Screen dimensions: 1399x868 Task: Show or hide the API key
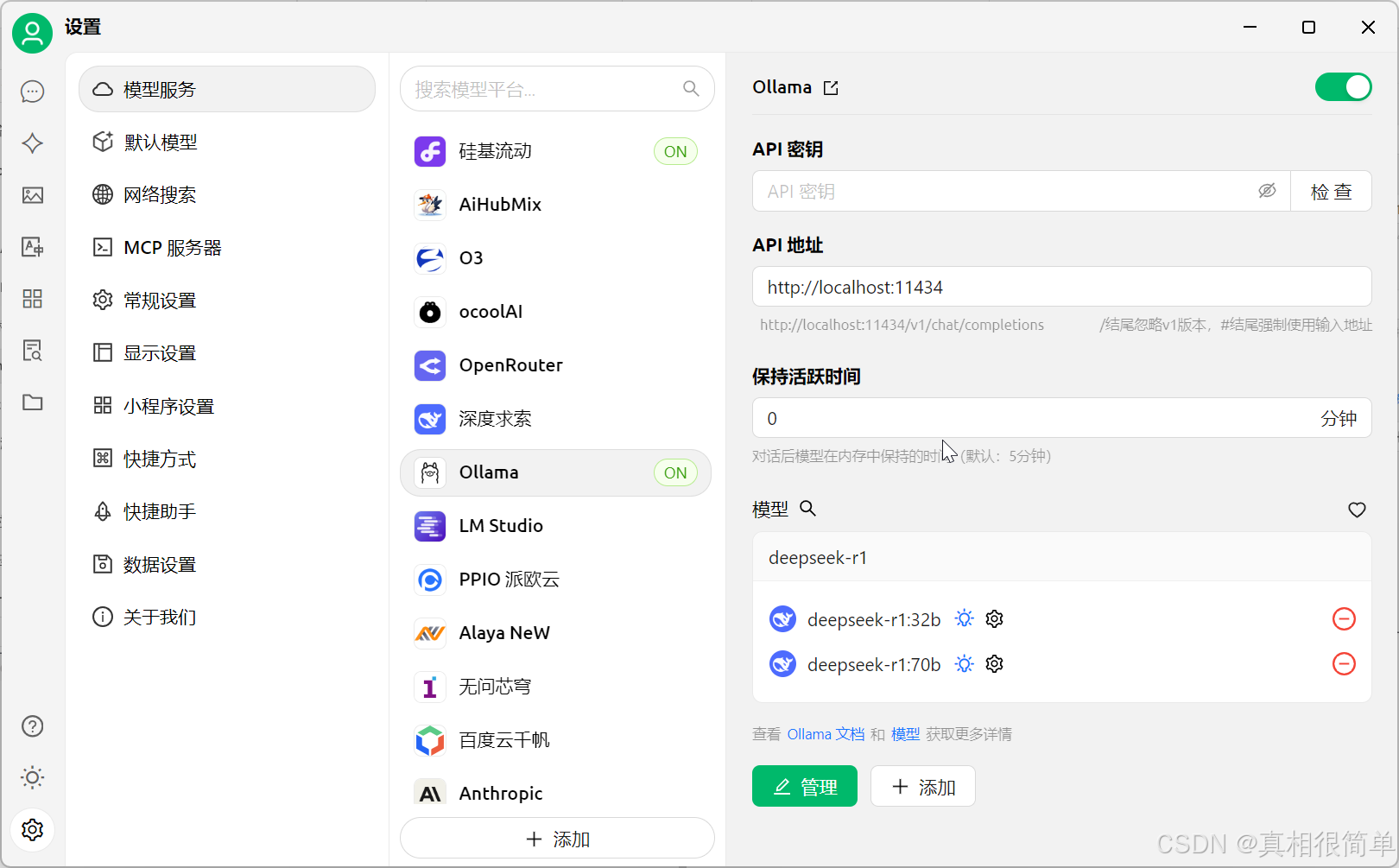click(1267, 191)
